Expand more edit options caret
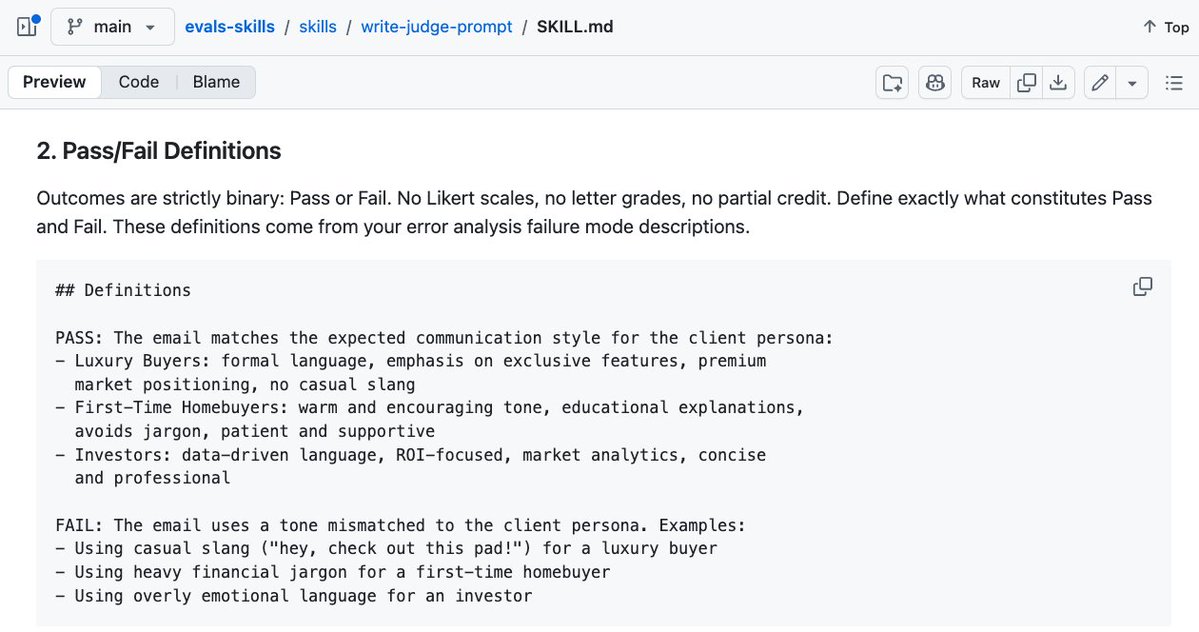This screenshot has height=632, width=1199. pyautogui.click(x=1132, y=83)
